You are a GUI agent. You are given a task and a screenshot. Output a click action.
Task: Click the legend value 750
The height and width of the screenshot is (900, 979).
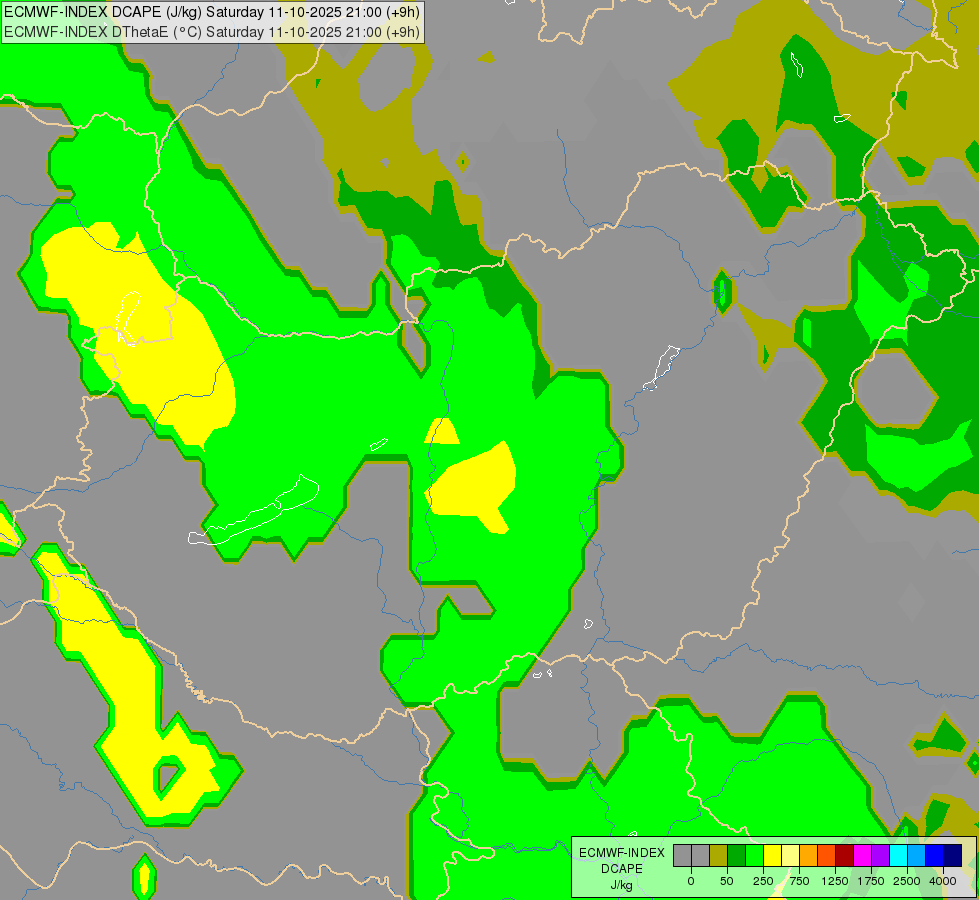coord(799,881)
